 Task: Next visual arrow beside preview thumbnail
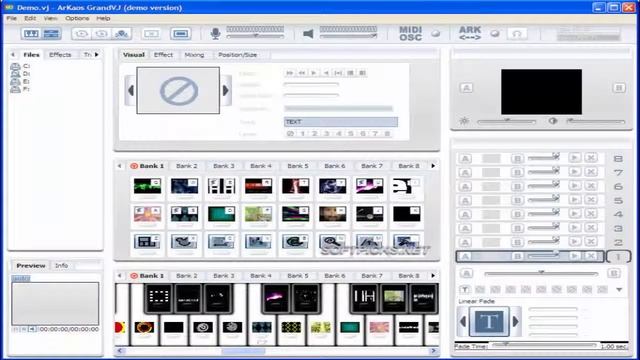click(x=226, y=91)
